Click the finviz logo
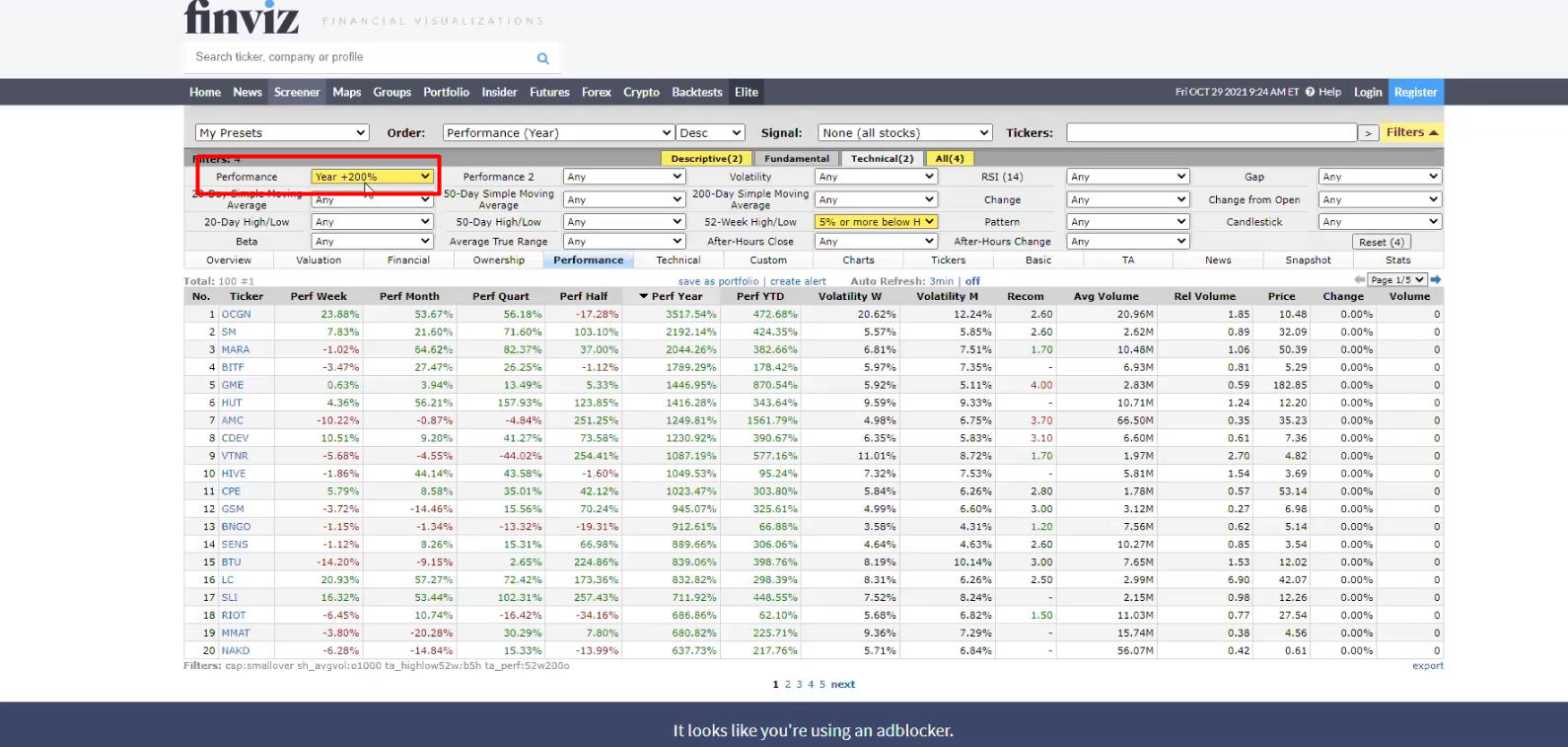This screenshot has width=1568, height=747. 242,17
